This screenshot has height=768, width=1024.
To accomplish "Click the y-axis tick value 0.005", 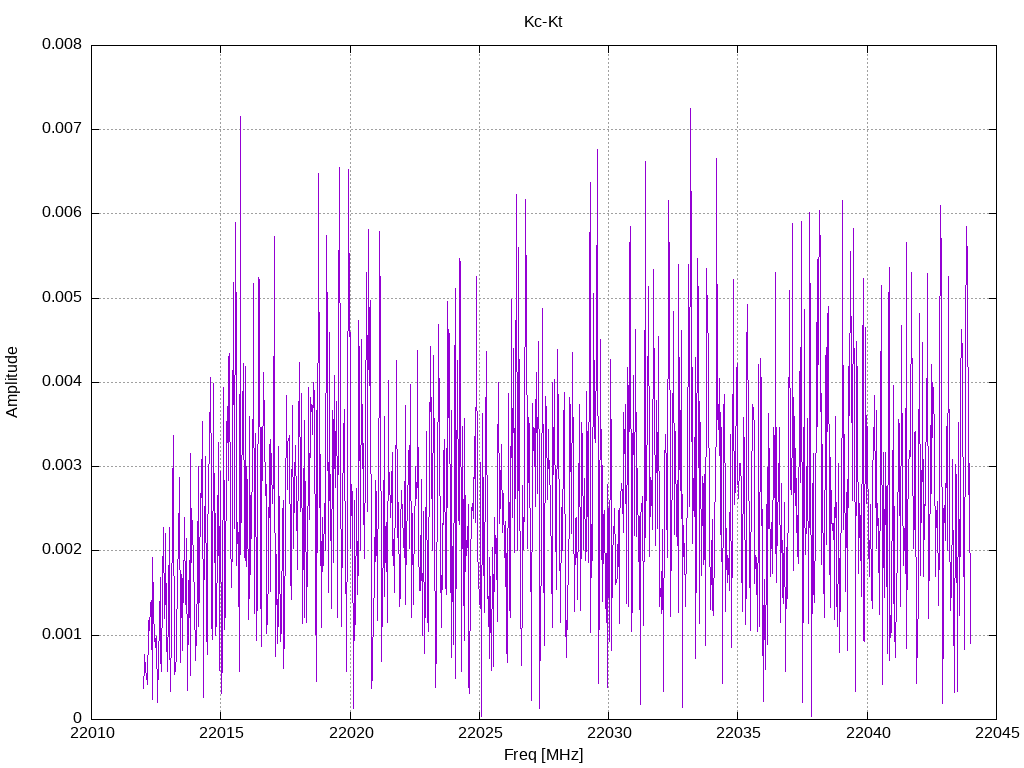I will [x=62, y=298].
